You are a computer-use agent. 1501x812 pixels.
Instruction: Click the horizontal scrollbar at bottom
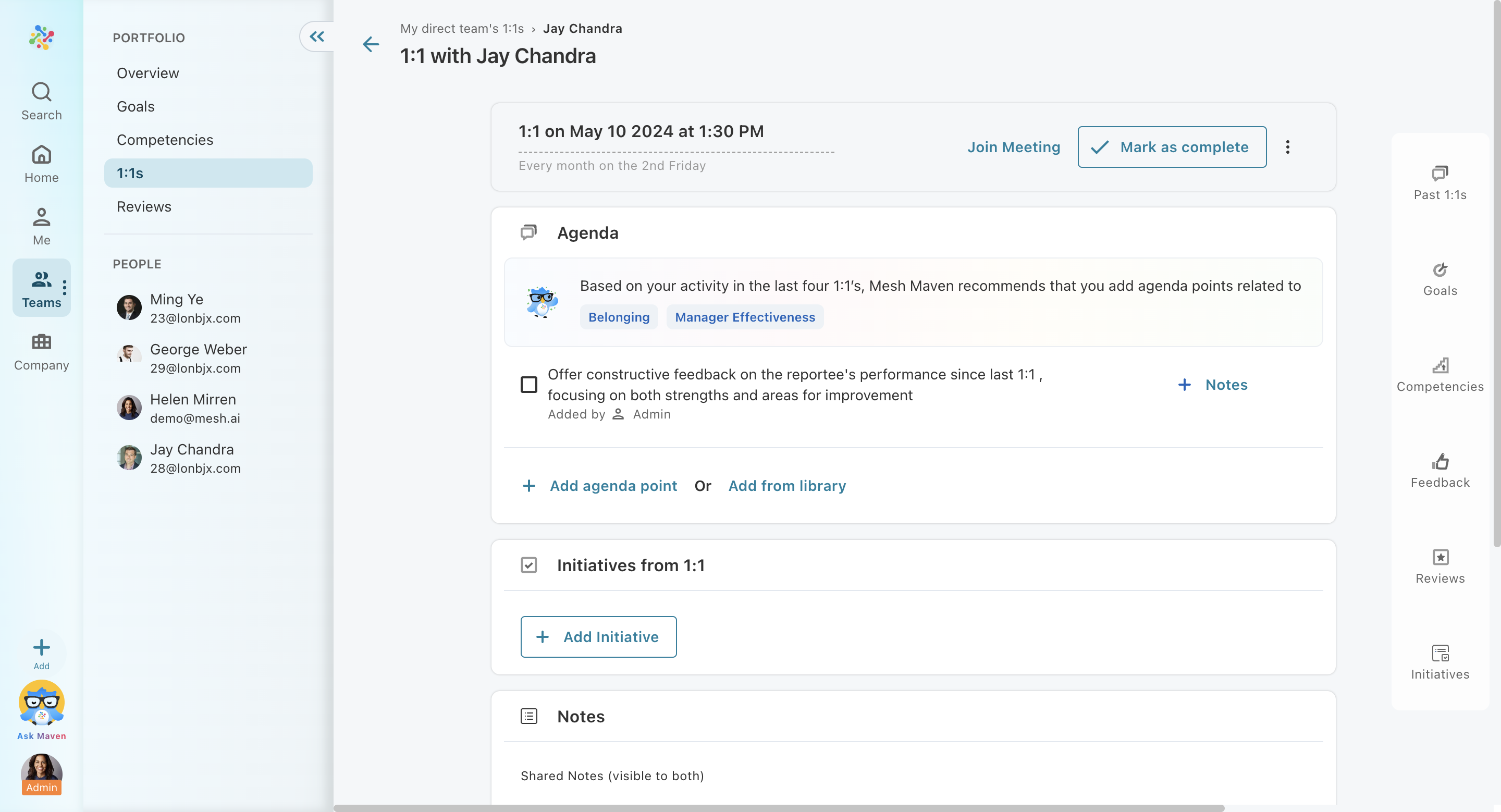pos(778,807)
